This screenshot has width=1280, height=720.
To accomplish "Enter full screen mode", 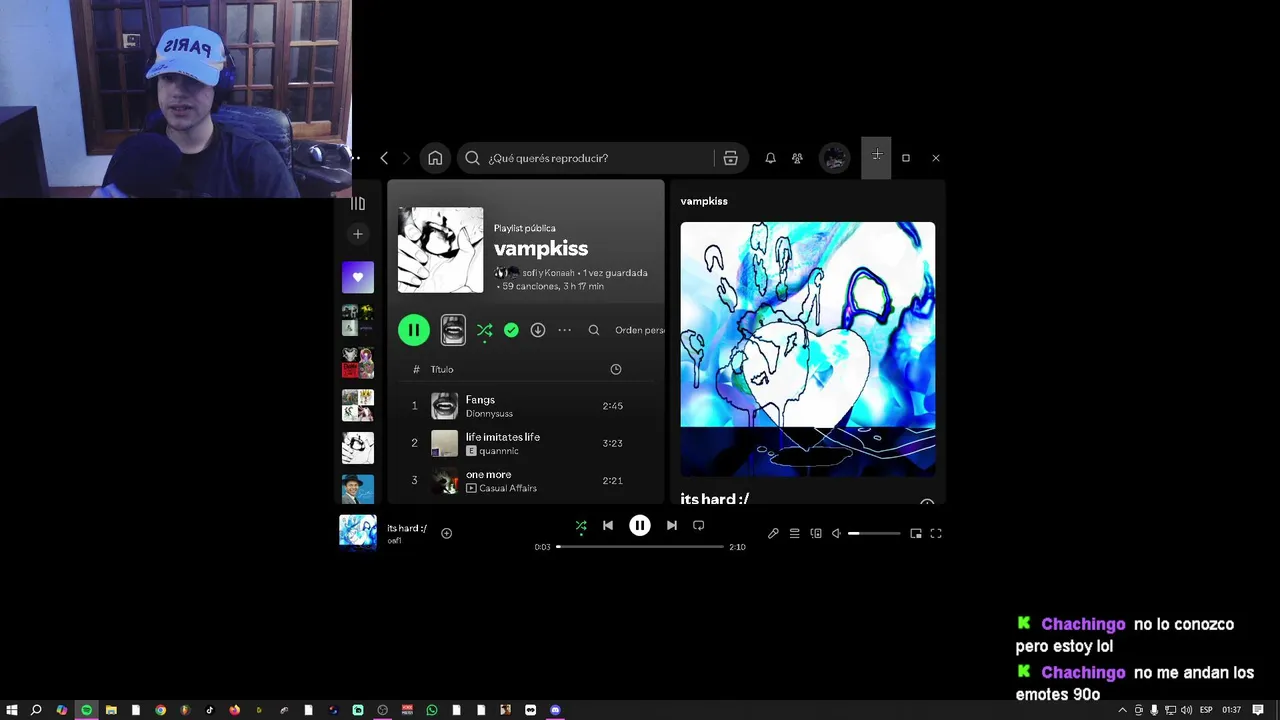I will 936,534.
